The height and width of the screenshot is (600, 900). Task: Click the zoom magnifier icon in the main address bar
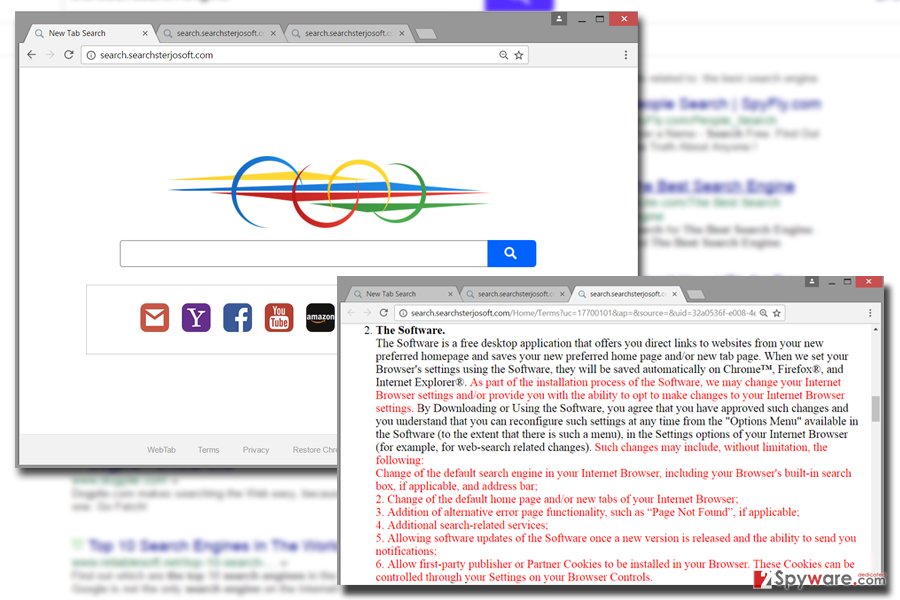pyautogui.click(x=503, y=55)
